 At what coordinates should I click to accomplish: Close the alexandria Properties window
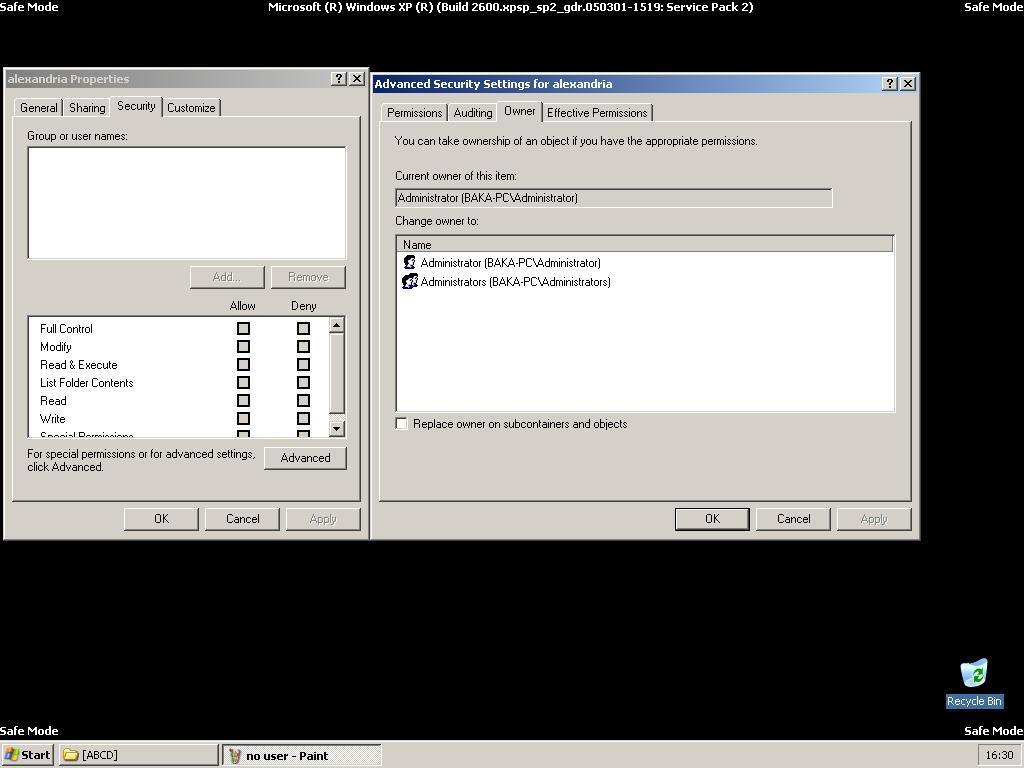[x=357, y=79]
